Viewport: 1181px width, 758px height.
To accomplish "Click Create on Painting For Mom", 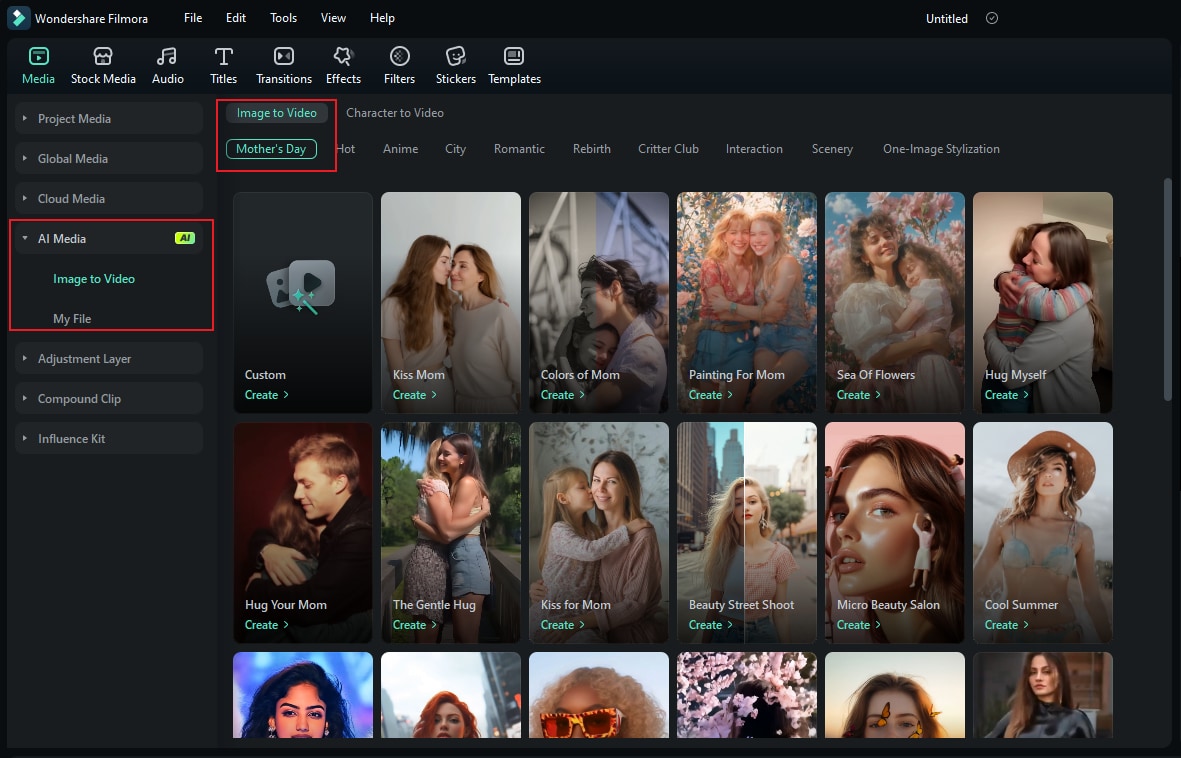I will [x=710, y=395].
